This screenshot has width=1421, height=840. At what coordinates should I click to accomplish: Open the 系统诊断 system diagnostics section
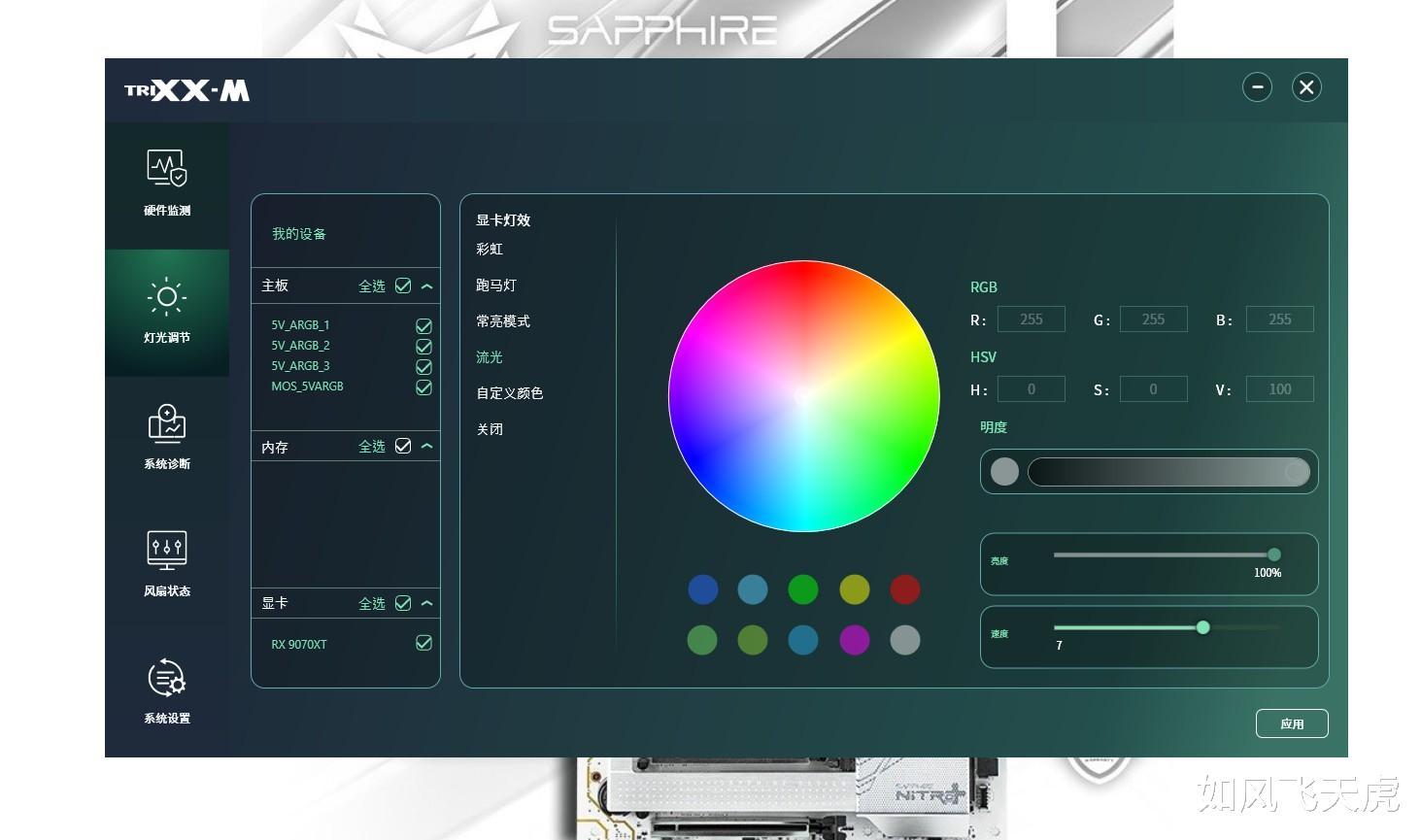[167, 438]
